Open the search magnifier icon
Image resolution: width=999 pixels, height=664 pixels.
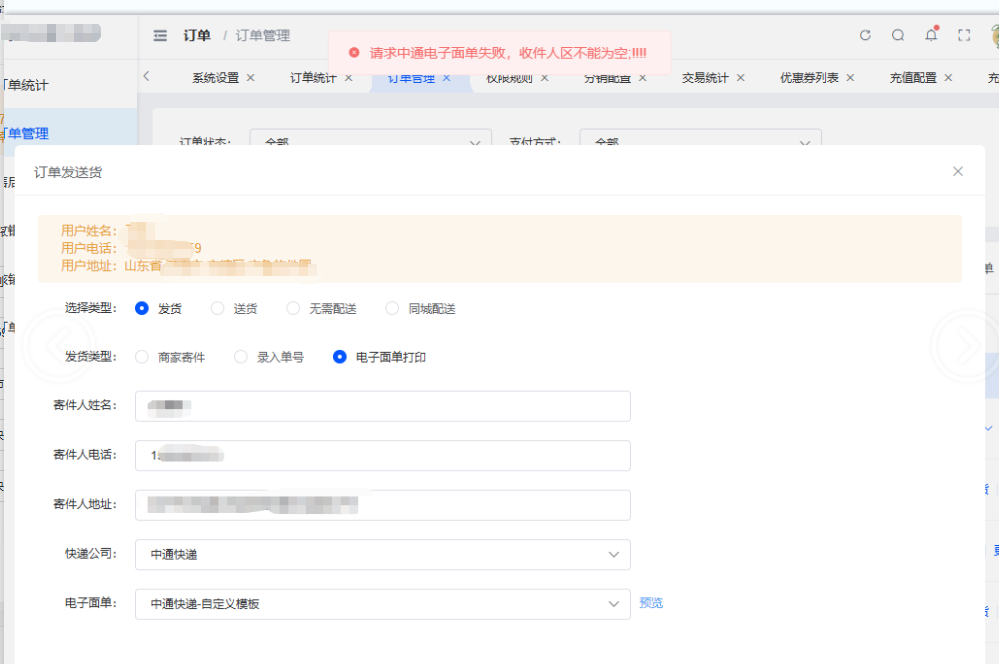[x=898, y=35]
